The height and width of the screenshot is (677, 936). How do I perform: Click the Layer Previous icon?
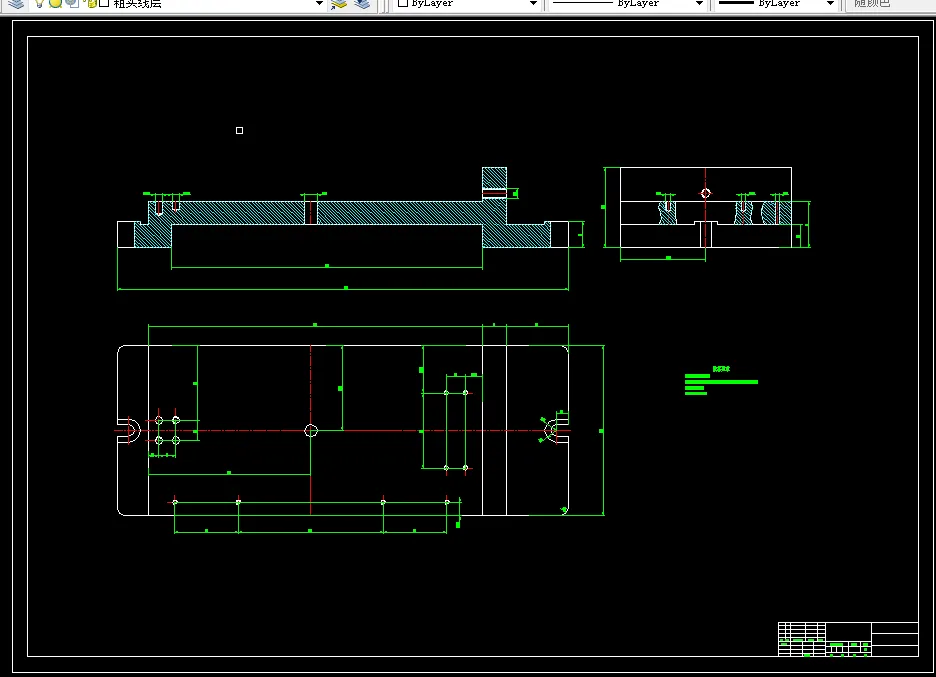click(x=362, y=4)
